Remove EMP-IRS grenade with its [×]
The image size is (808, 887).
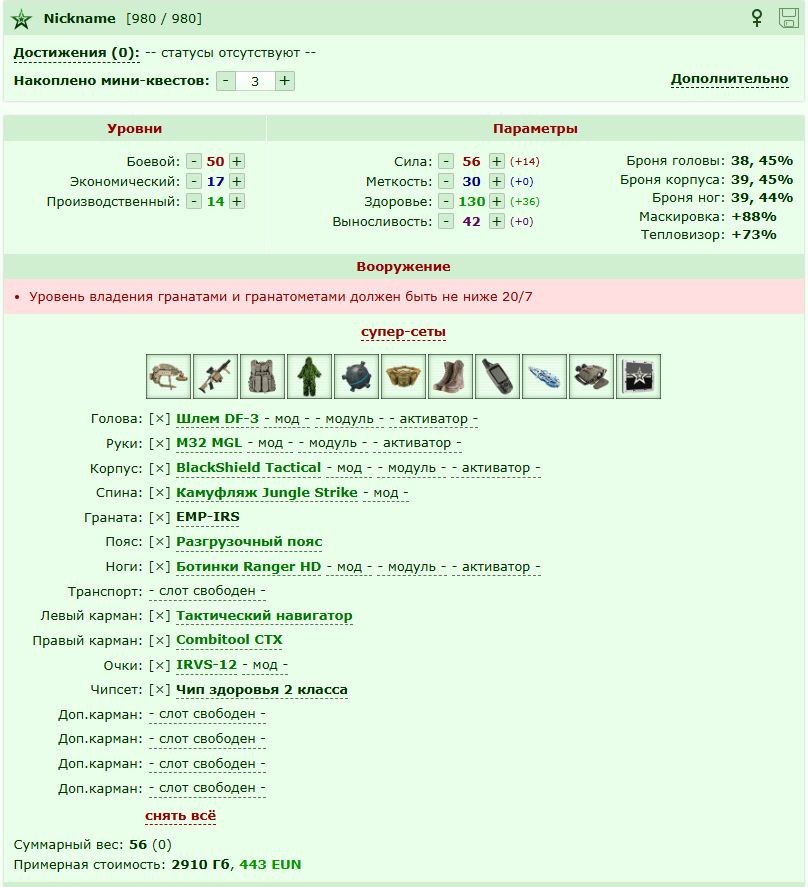point(160,518)
